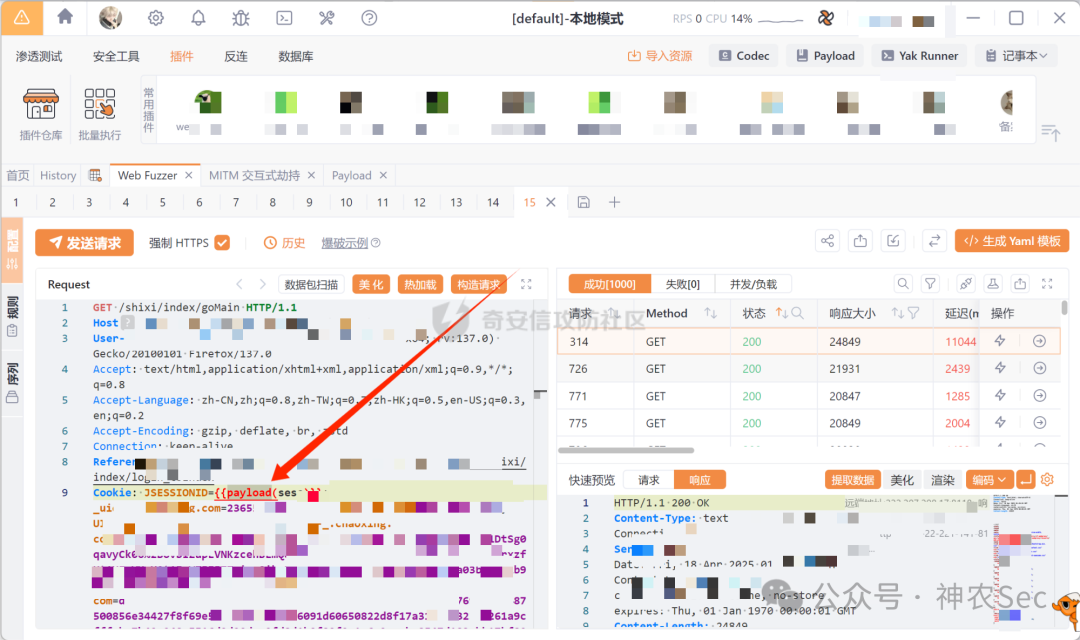
Task: Click the Cookie line in request editor
Action: (x=320, y=492)
